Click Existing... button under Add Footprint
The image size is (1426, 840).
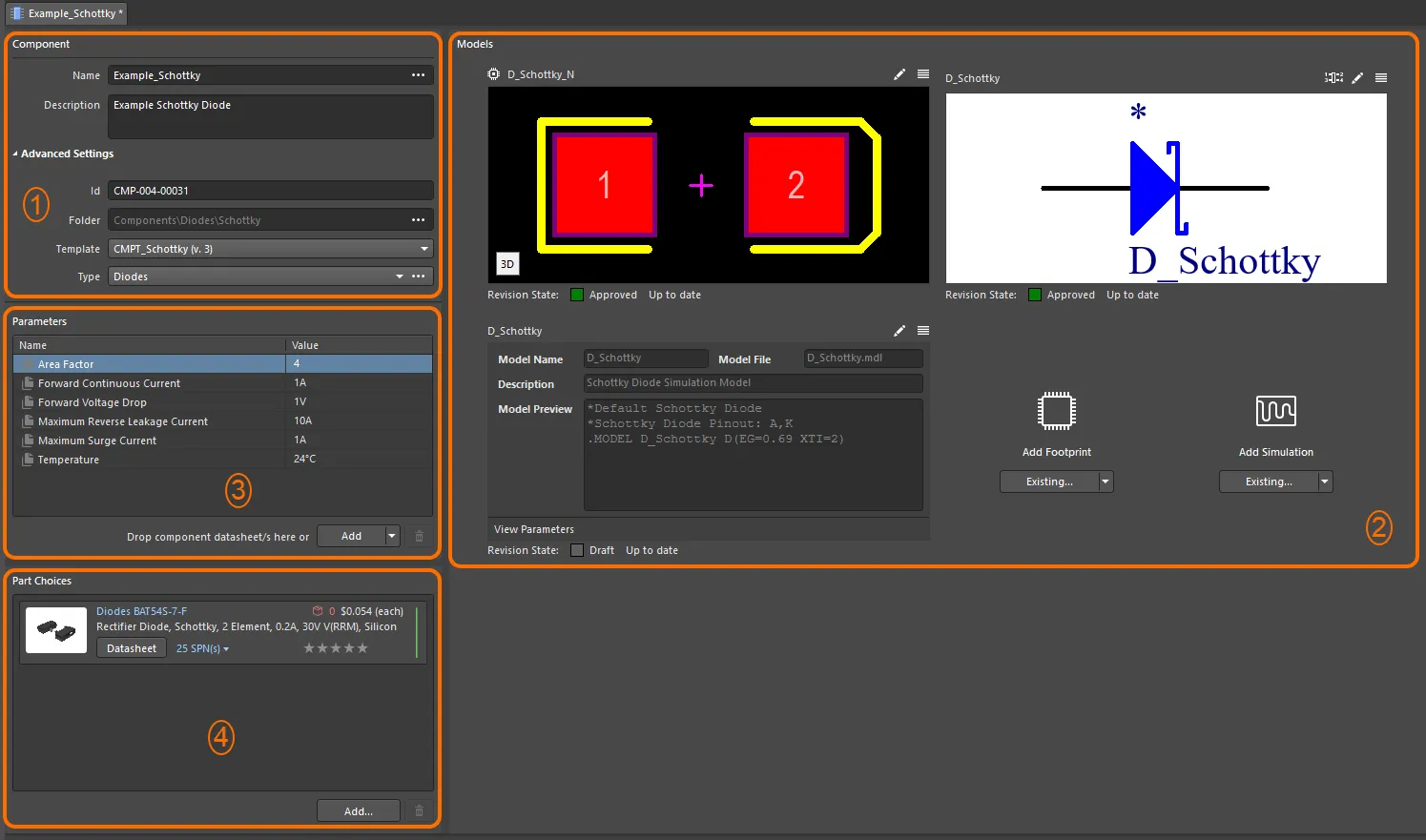click(1049, 481)
